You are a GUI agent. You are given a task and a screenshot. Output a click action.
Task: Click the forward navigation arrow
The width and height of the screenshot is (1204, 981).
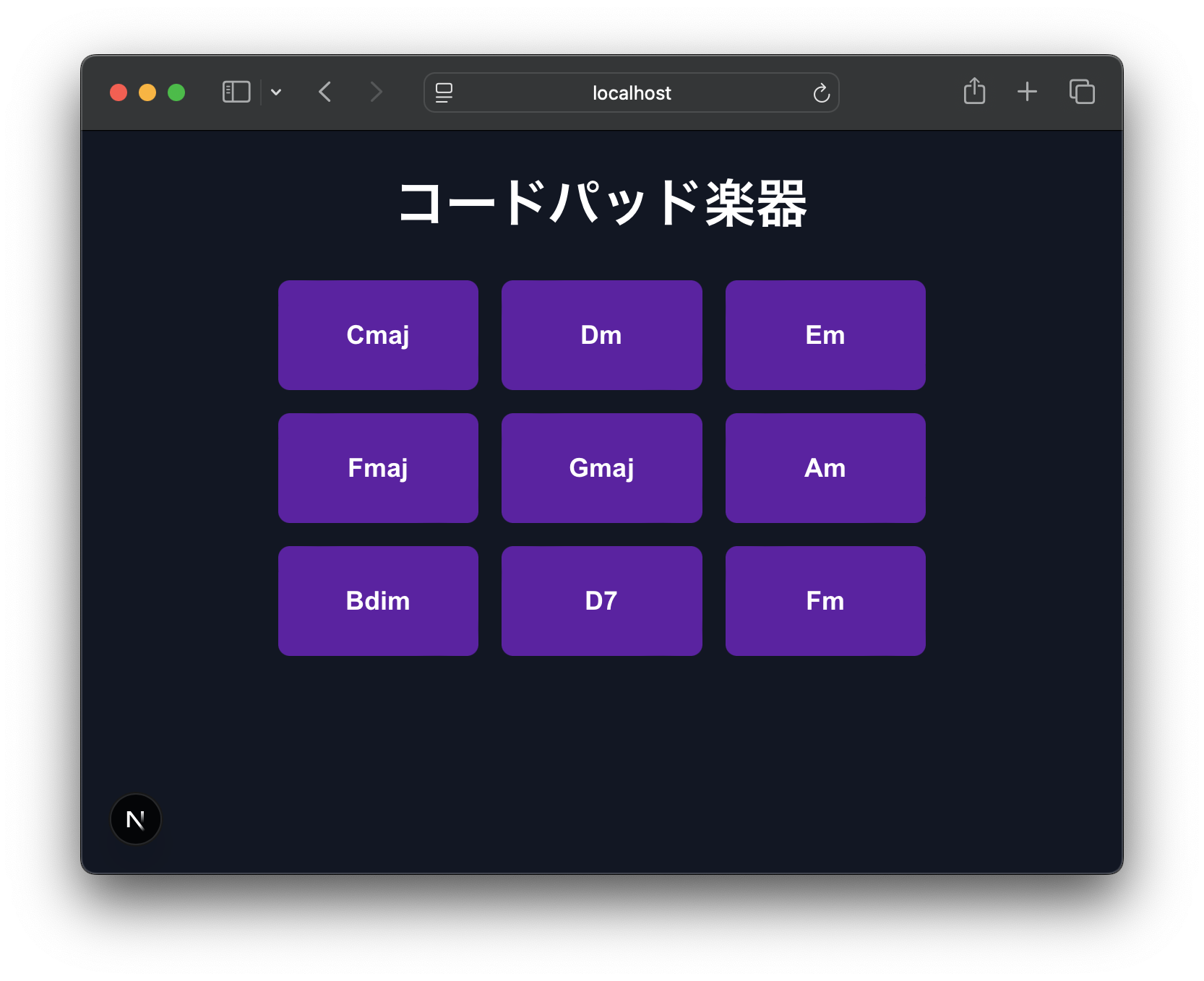click(x=376, y=92)
